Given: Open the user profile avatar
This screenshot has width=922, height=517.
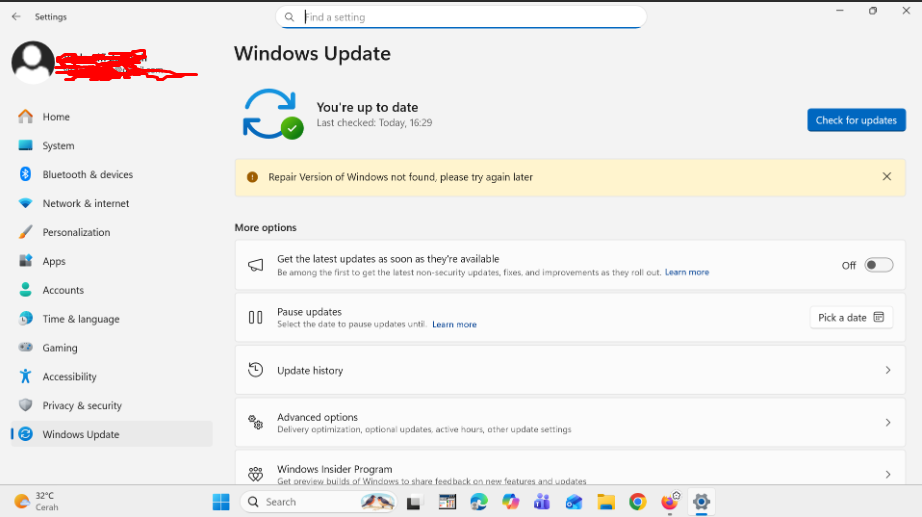Looking at the screenshot, I should point(32,62).
